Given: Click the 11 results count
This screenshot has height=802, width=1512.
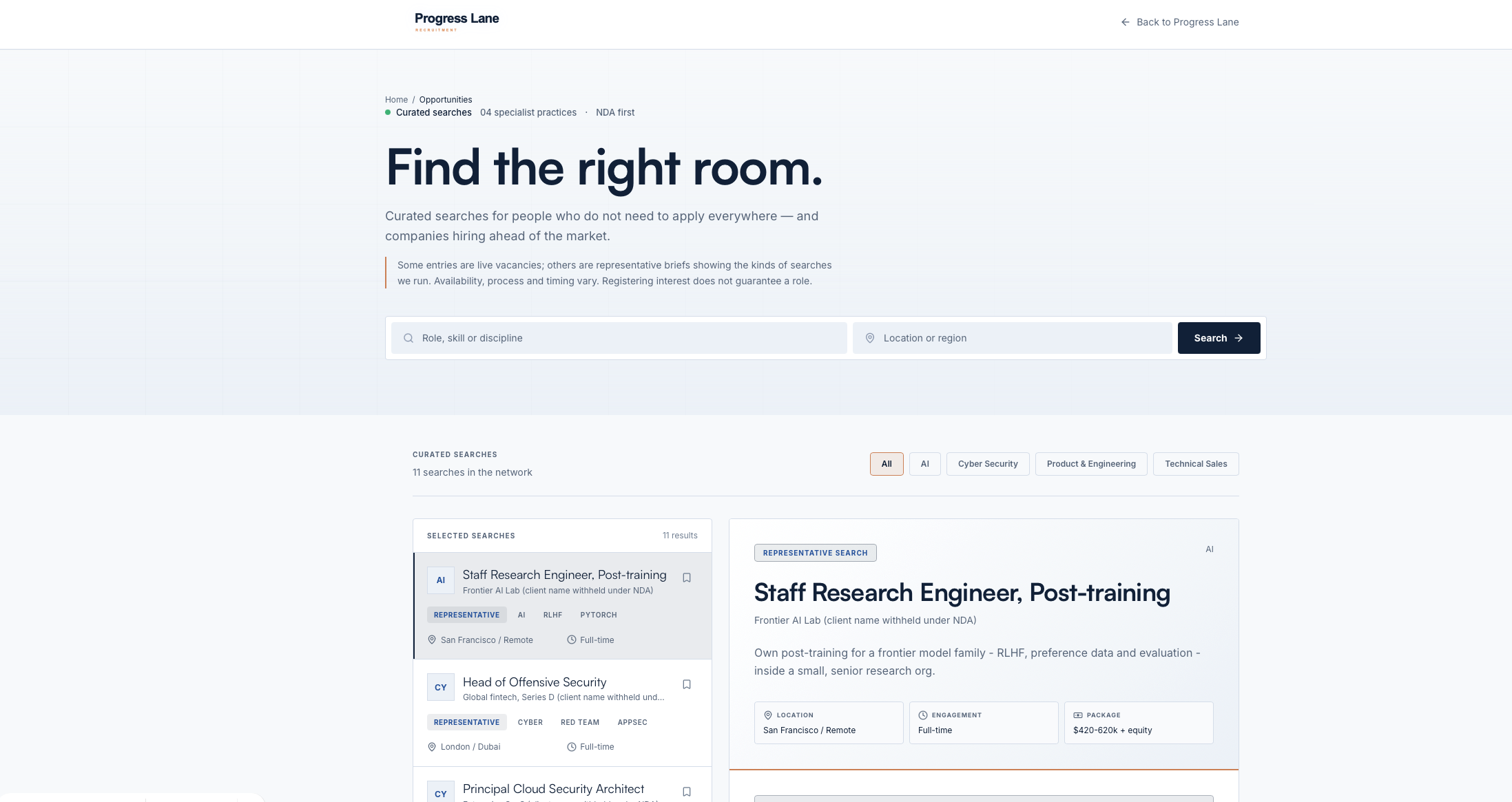Looking at the screenshot, I should [680, 536].
